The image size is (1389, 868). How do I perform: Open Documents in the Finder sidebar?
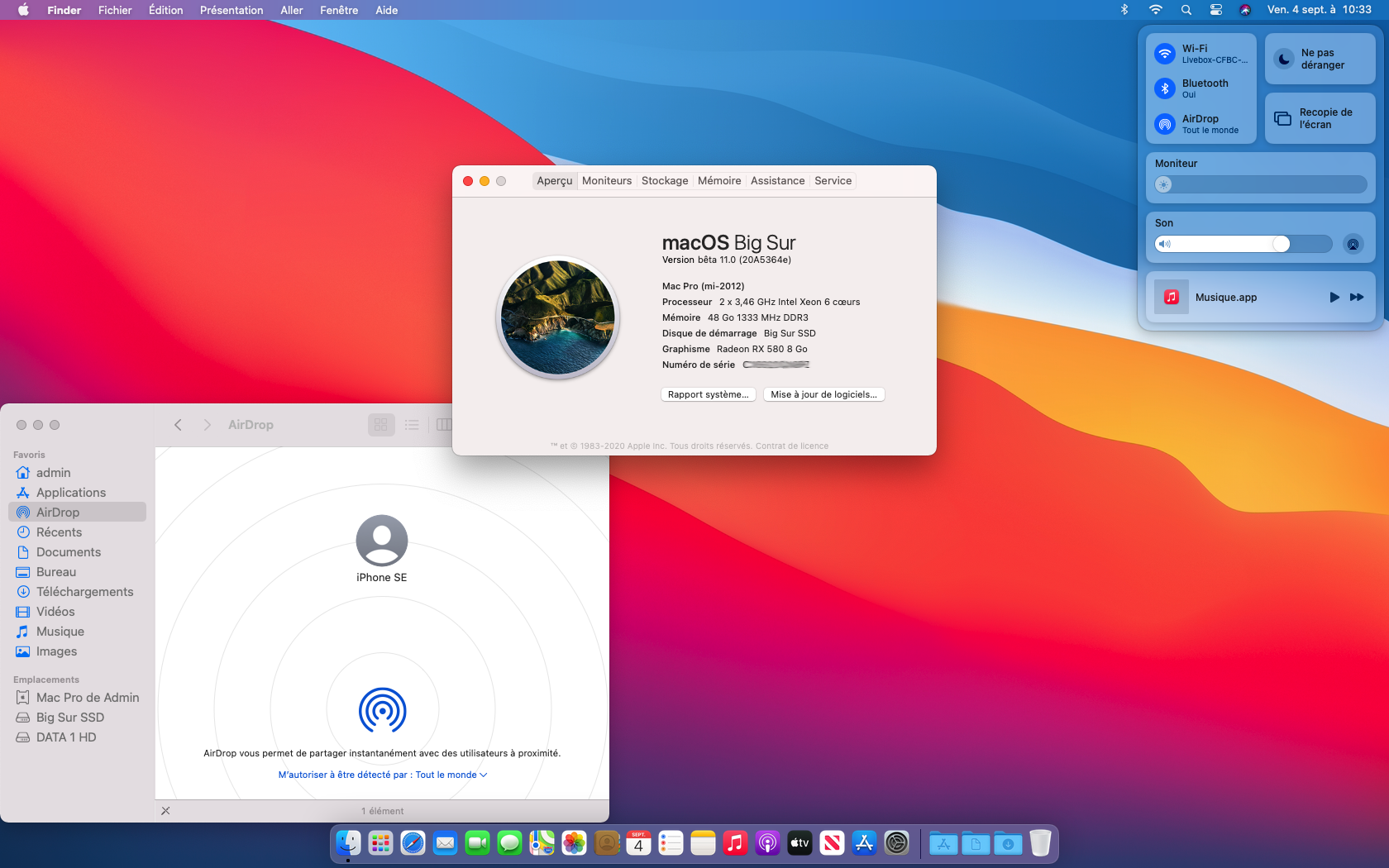point(78,552)
